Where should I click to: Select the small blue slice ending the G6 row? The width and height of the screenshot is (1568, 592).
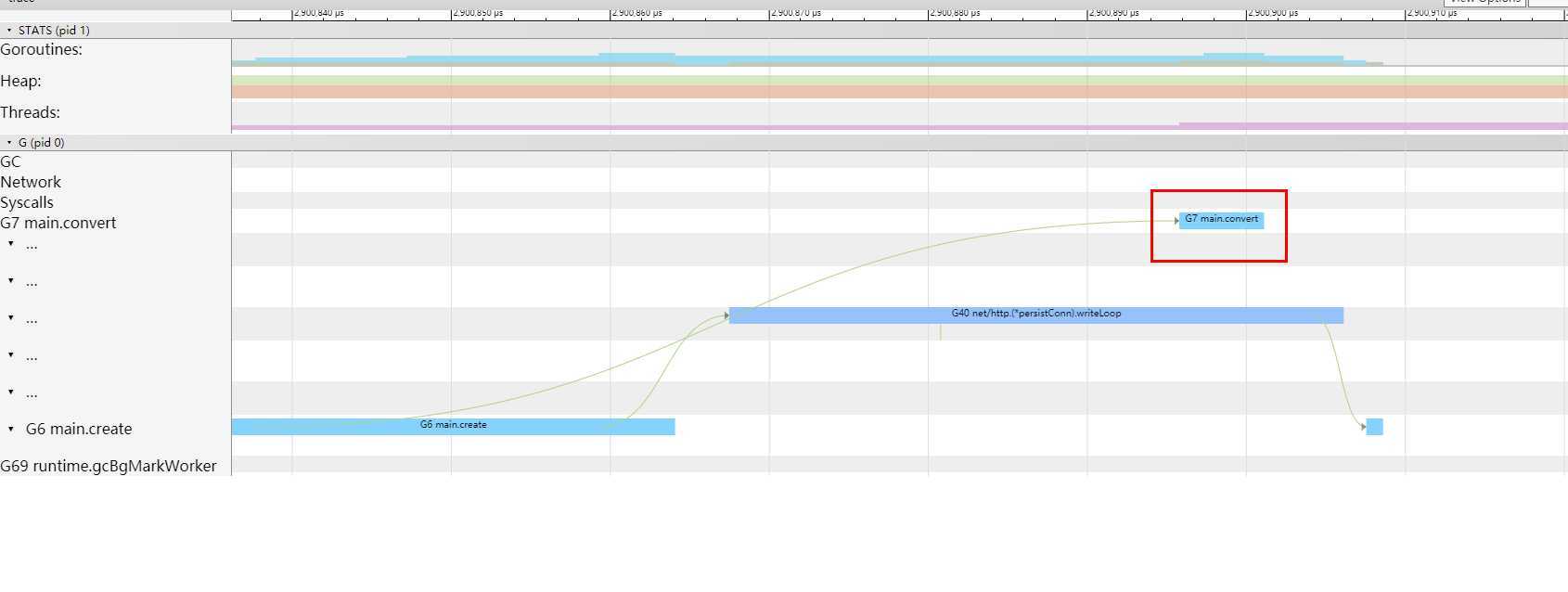point(1374,426)
